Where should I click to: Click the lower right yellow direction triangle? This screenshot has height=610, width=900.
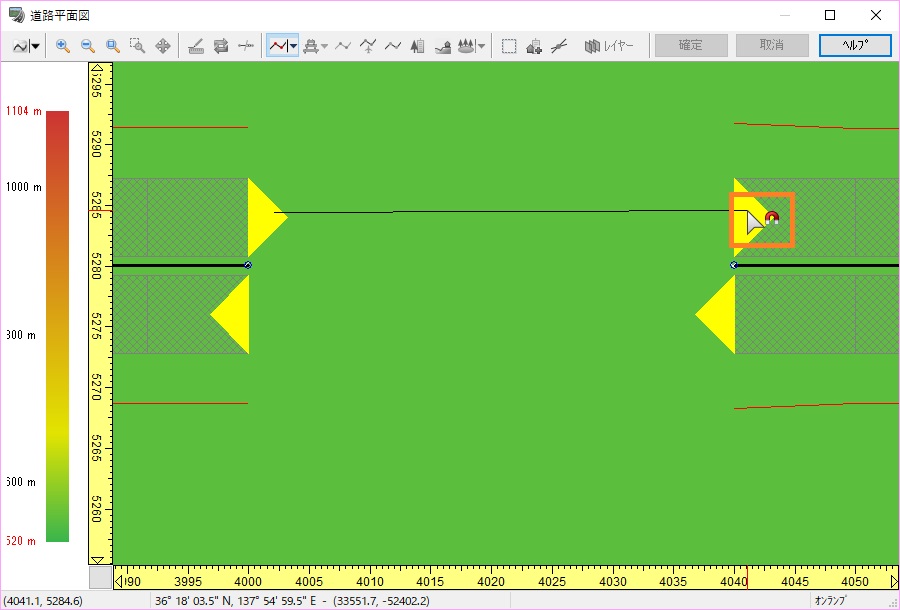point(719,314)
